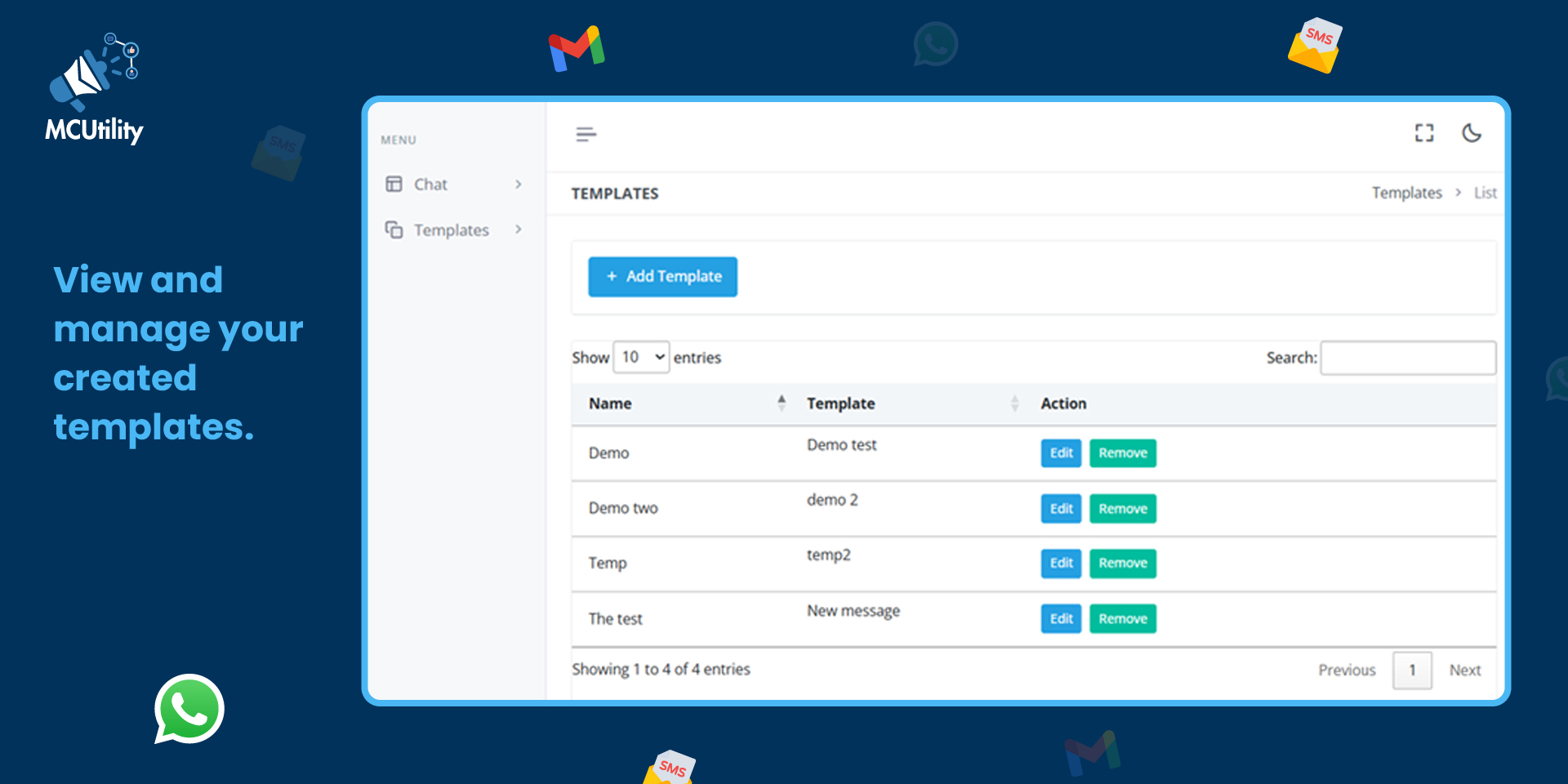1568x784 pixels.
Task: Click the Templates copy icon in the sidebar
Action: point(394,230)
